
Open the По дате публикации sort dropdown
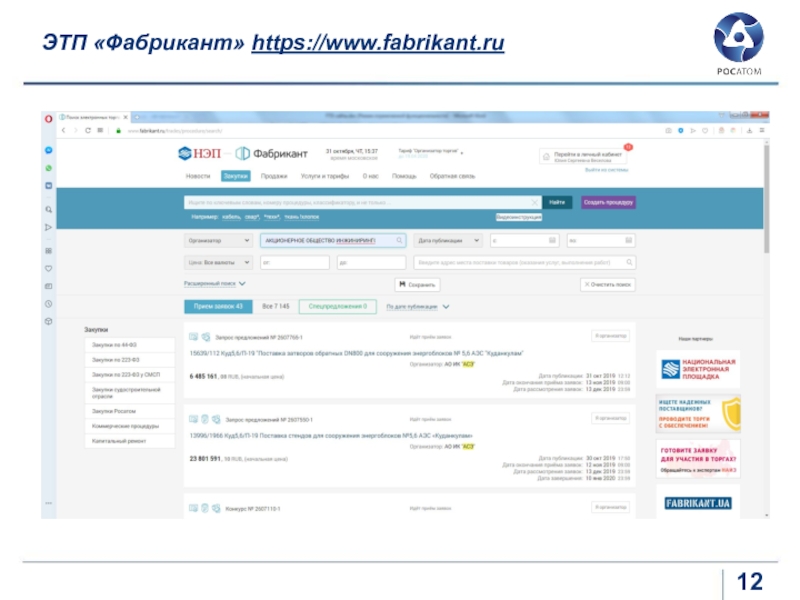click(x=418, y=307)
